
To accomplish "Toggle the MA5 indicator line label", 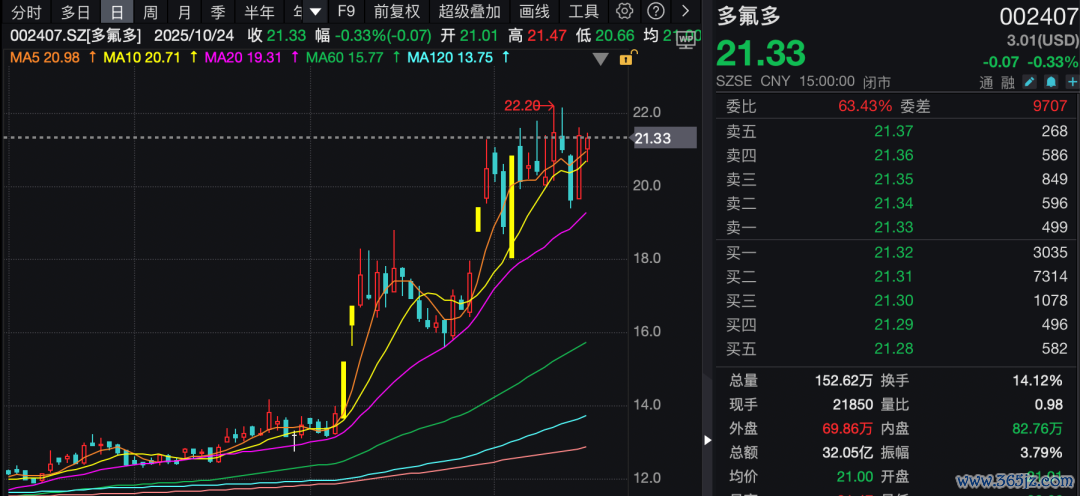I will 44,58.
